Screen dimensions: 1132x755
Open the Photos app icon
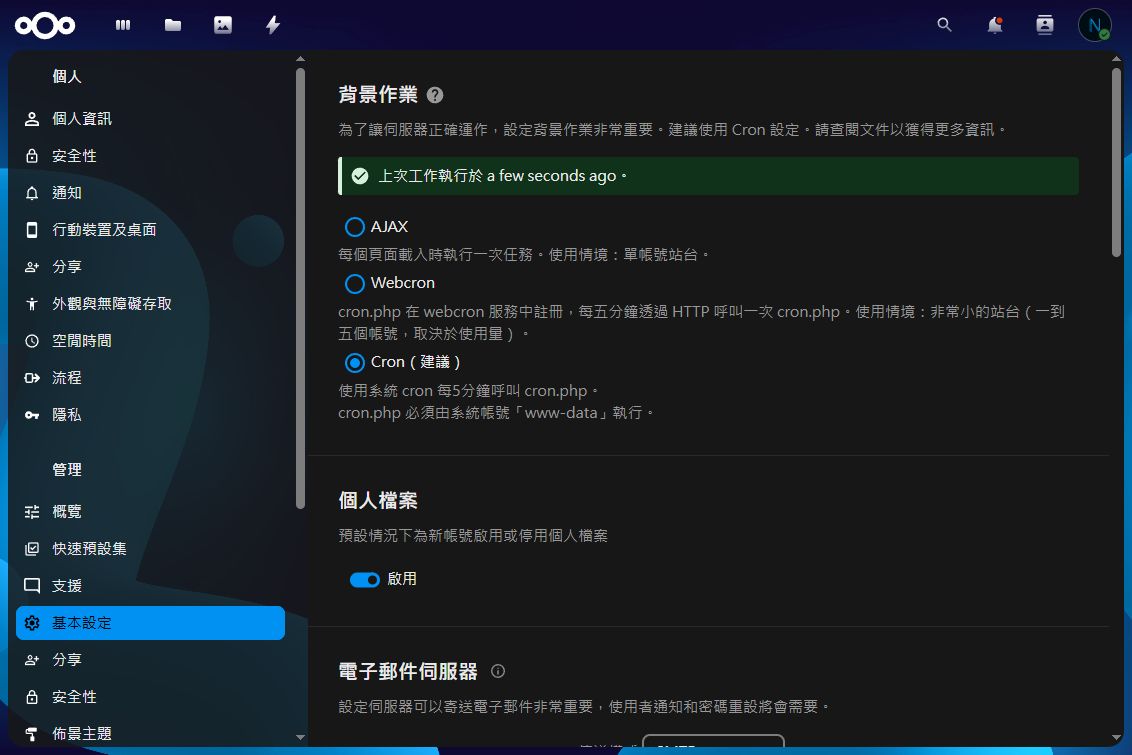(223, 25)
